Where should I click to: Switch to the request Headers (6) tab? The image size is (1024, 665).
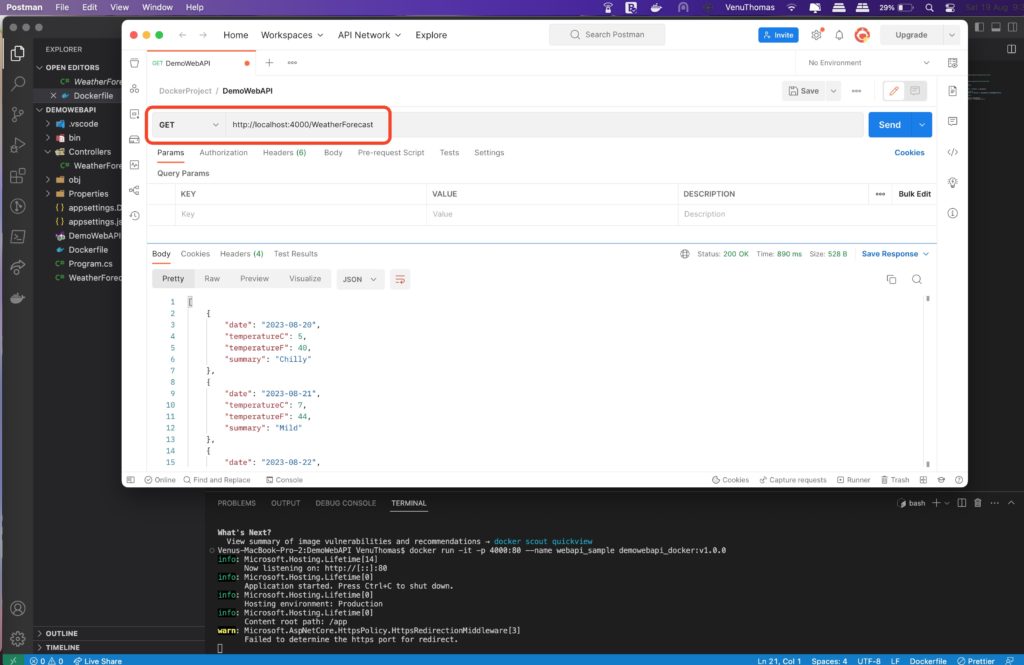point(284,153)
